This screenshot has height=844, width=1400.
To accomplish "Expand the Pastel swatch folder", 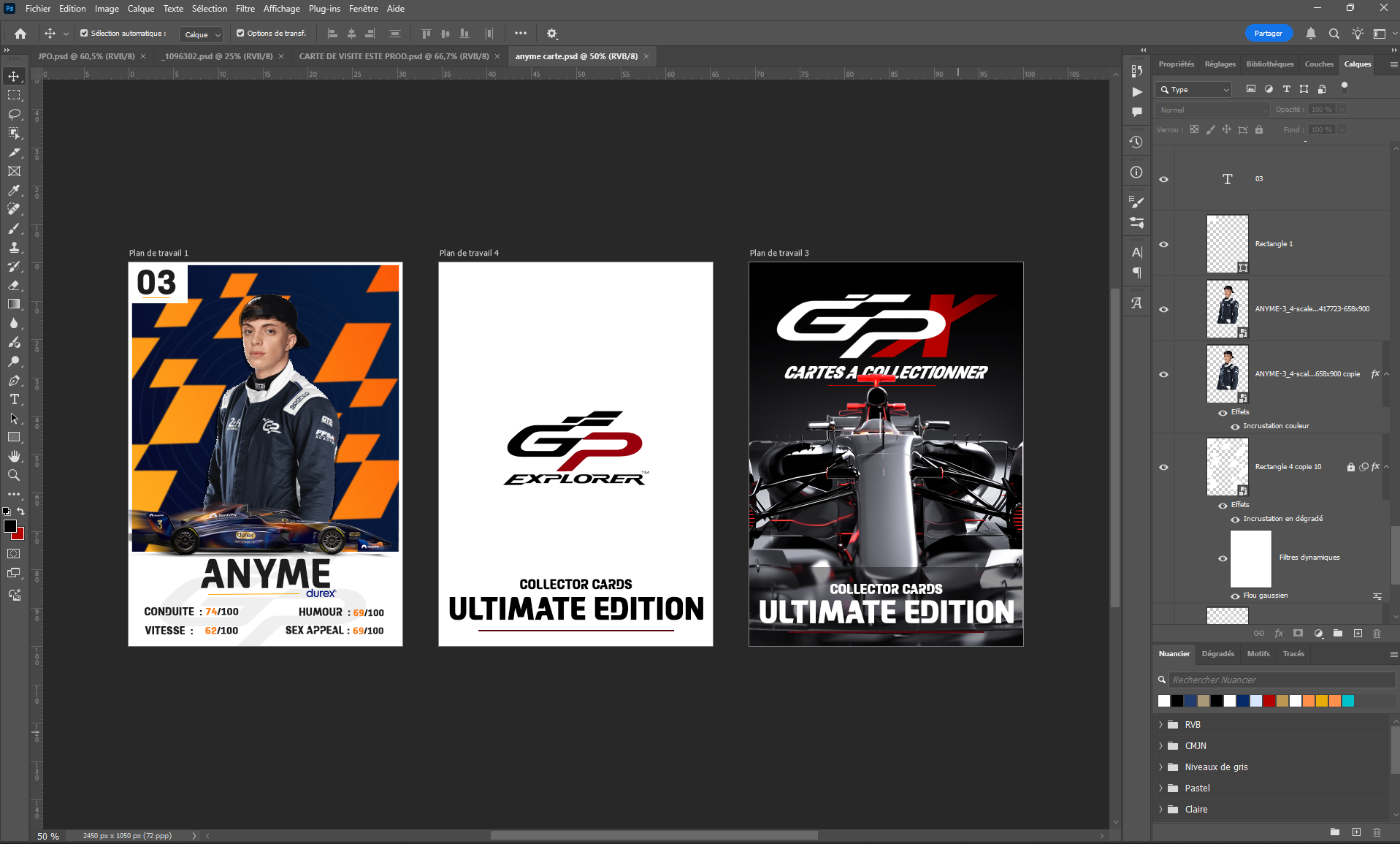I will pos(1160,788).
